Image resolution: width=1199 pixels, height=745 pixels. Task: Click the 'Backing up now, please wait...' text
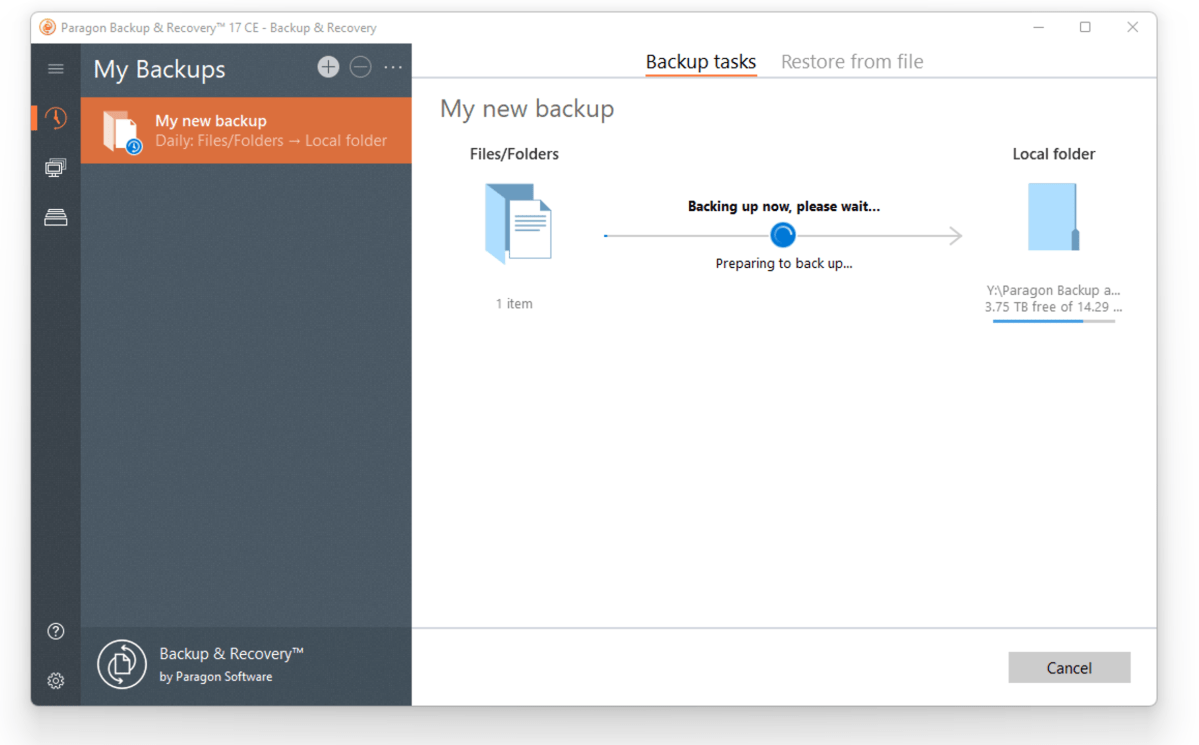click(x=784, y=206)
